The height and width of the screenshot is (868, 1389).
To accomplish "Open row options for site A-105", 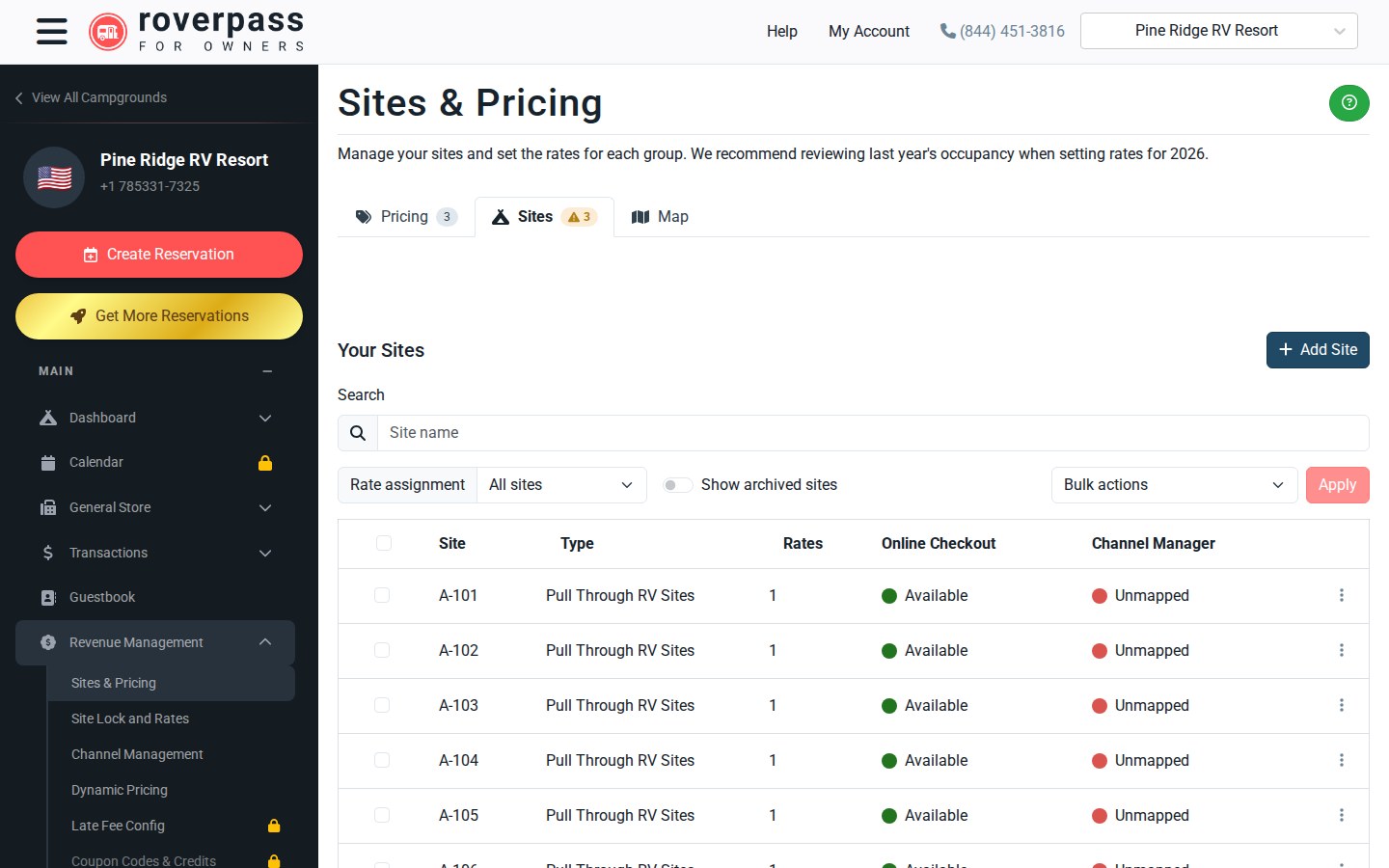I will coord(1341,816).
